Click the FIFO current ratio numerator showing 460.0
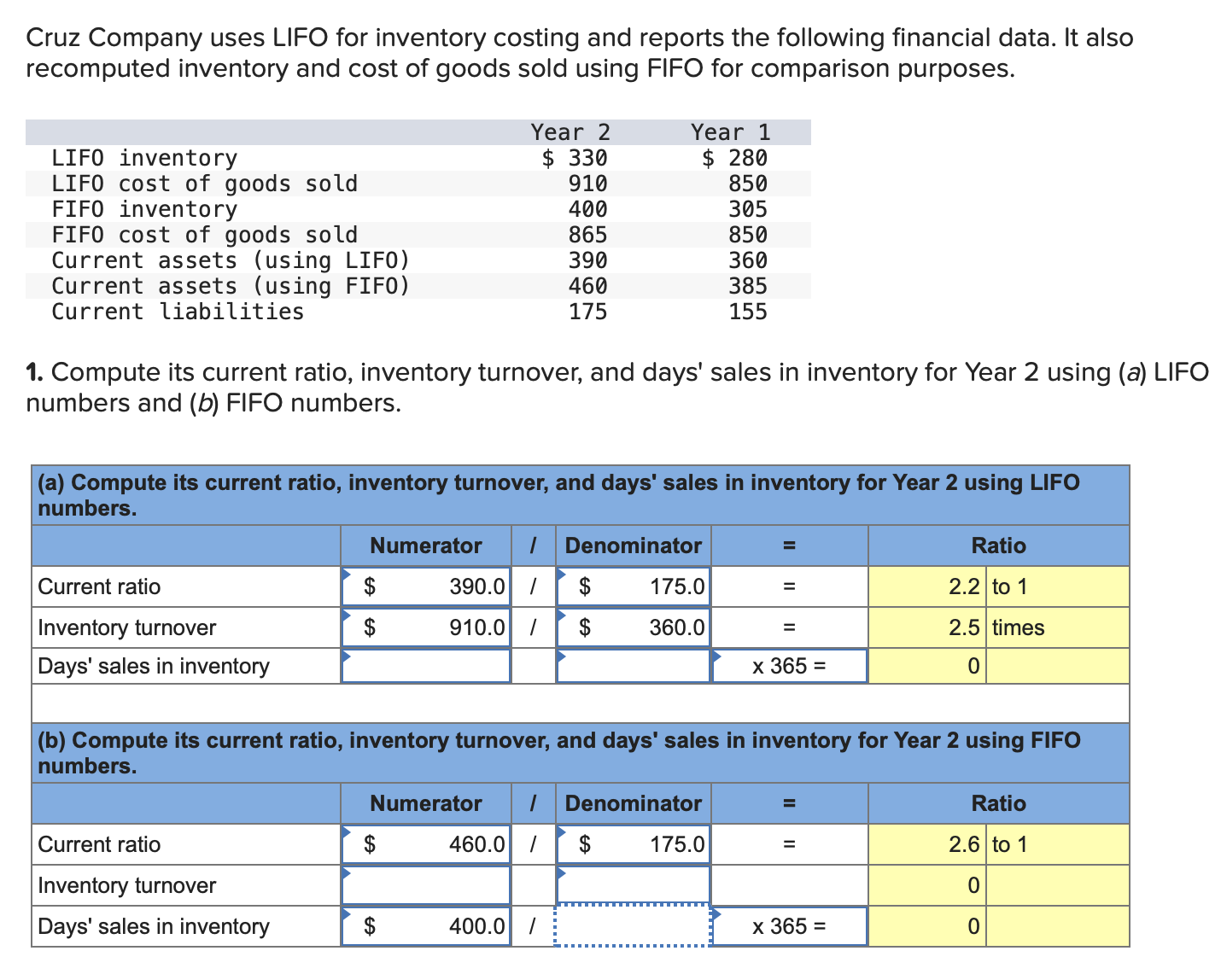The image size is (1221, 980). tap(425, 844)
